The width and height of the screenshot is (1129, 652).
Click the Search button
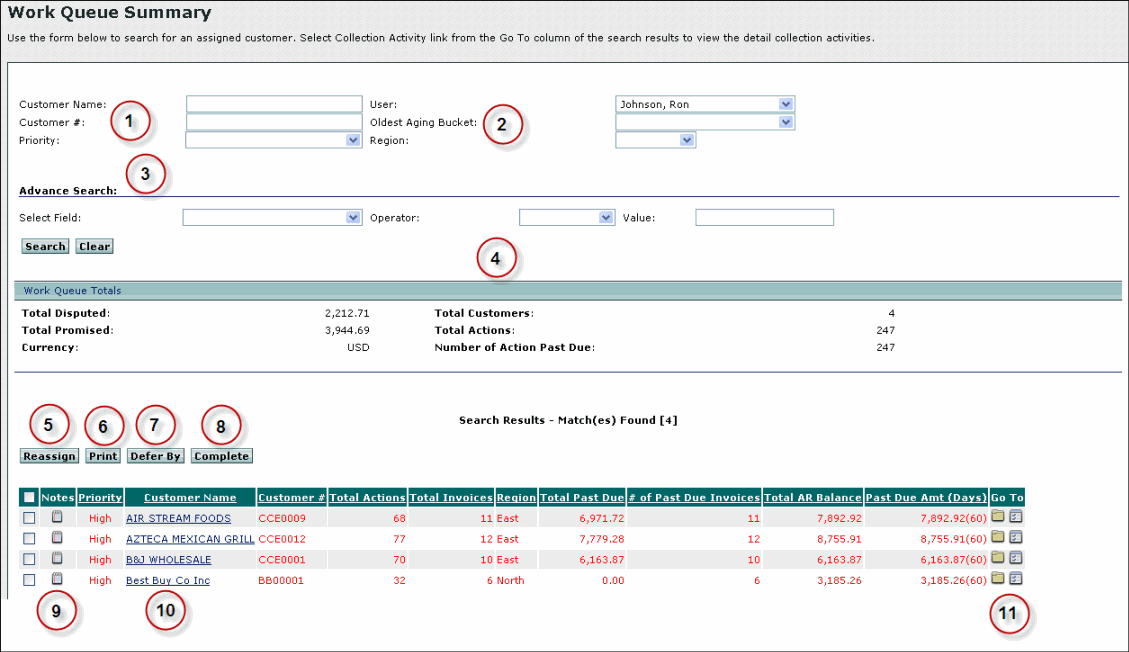coord(44,246)
